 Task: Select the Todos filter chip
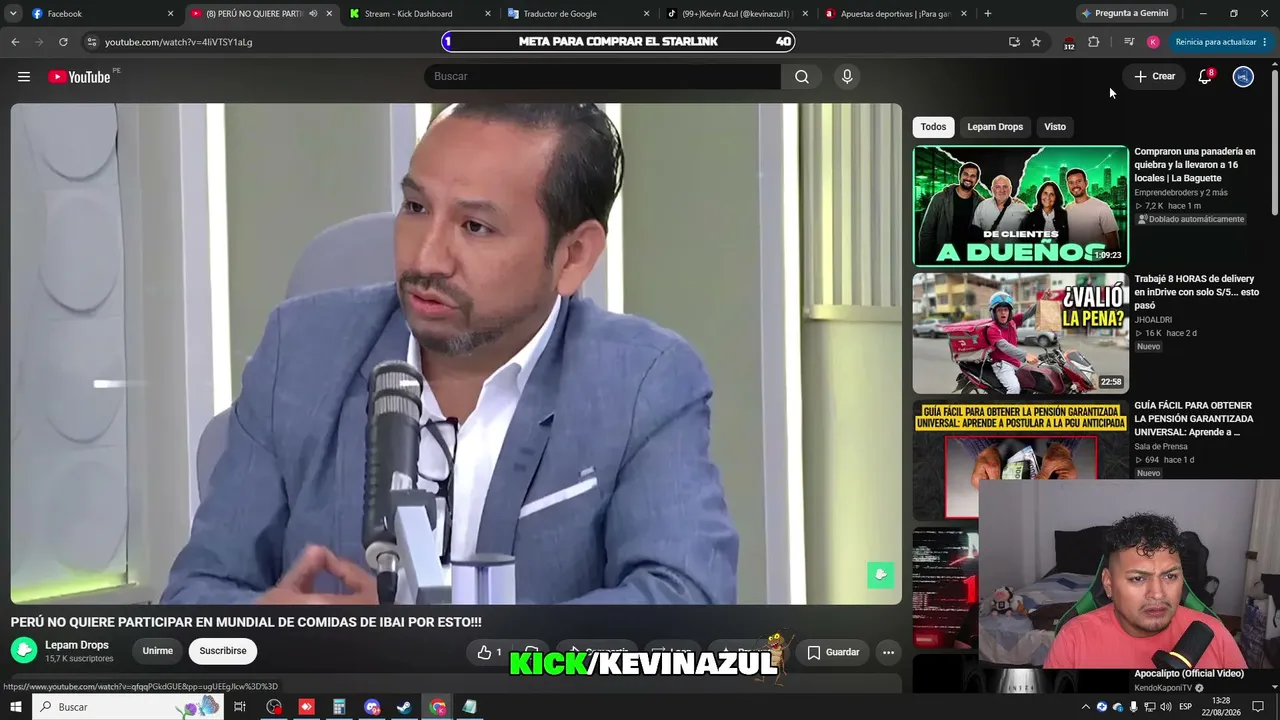point(933,127)
